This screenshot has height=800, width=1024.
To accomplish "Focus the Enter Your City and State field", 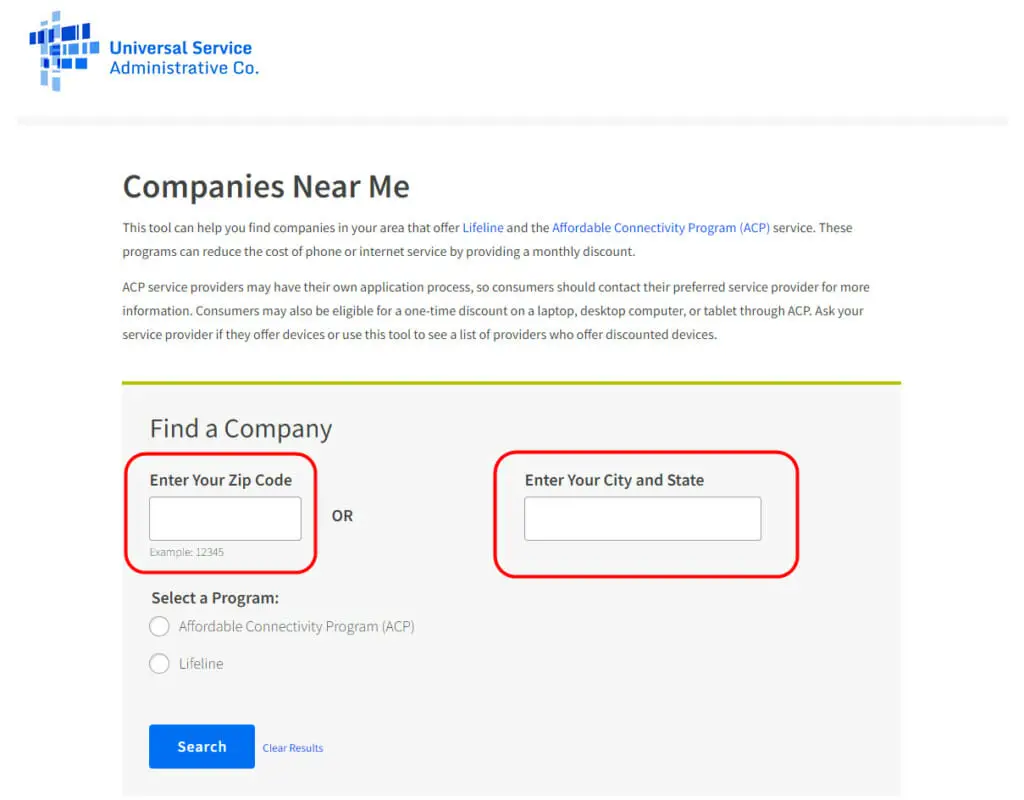I will [643, 519].
